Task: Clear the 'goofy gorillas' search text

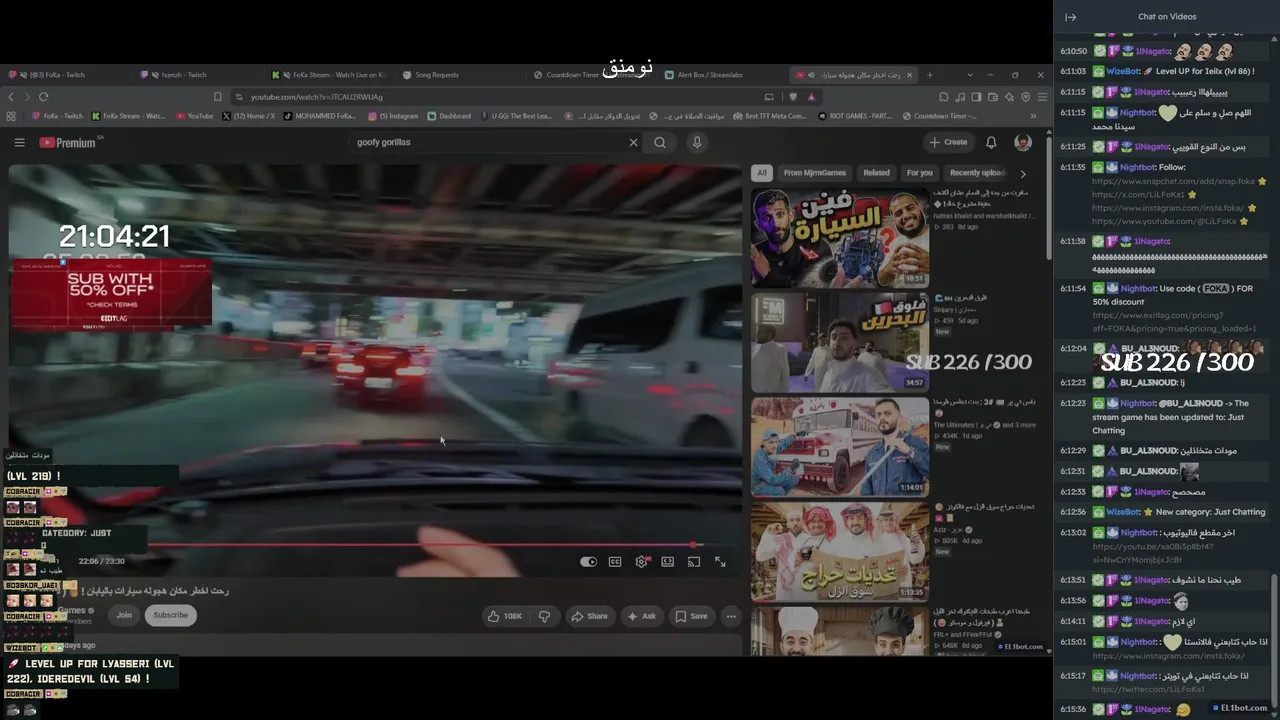Action: [x=633, y=142]
